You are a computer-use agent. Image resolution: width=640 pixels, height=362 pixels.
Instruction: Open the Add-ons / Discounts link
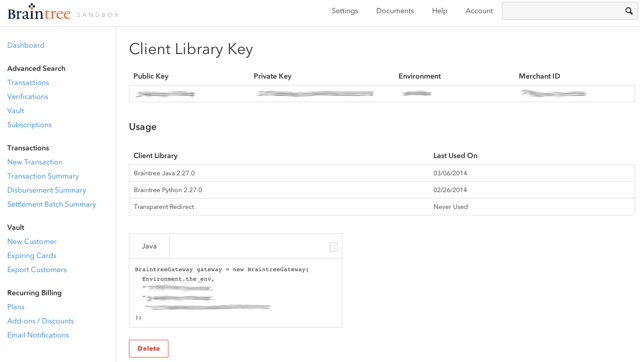[40, 321]
